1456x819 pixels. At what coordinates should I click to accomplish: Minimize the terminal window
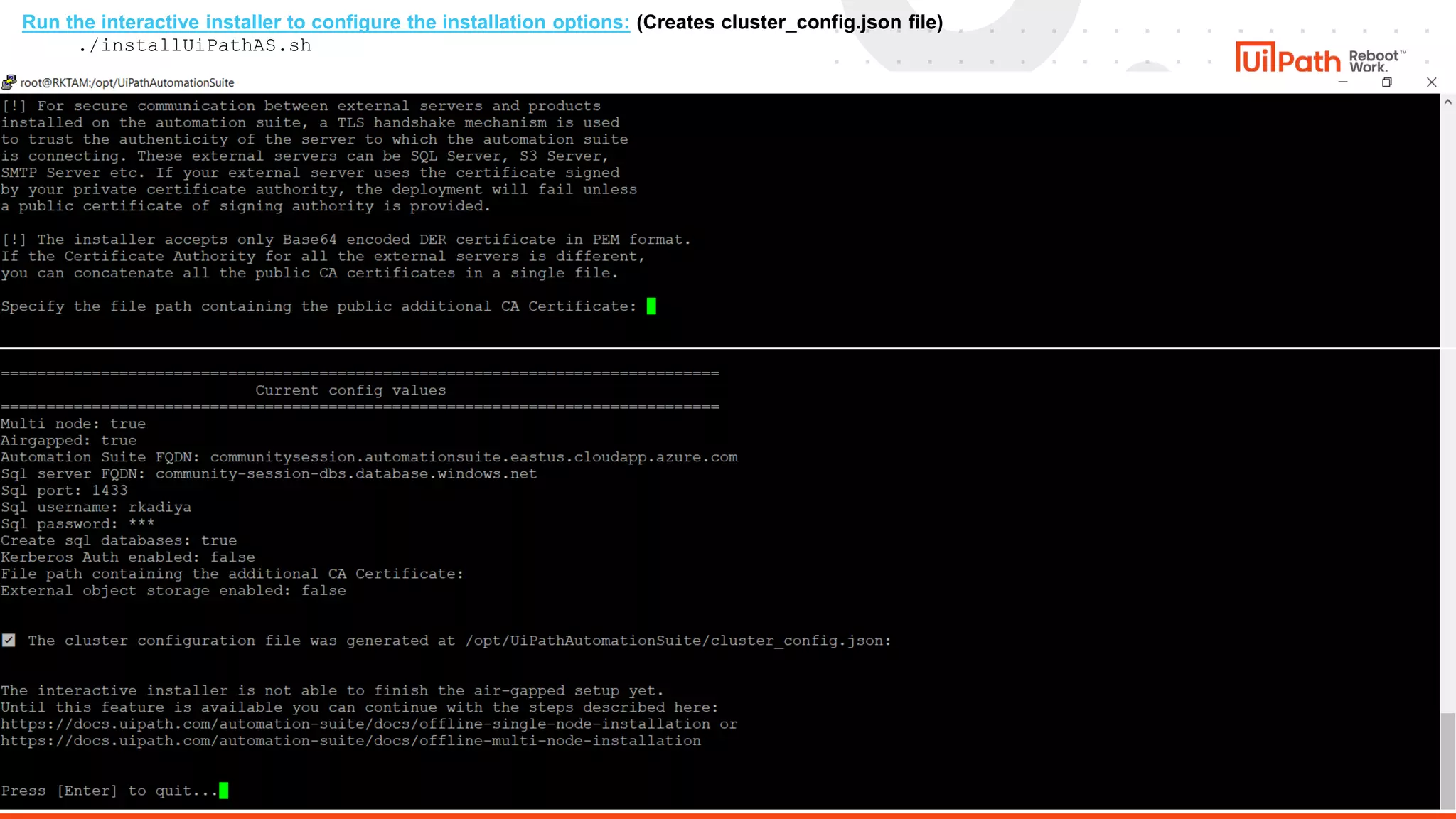[1343, 82]
